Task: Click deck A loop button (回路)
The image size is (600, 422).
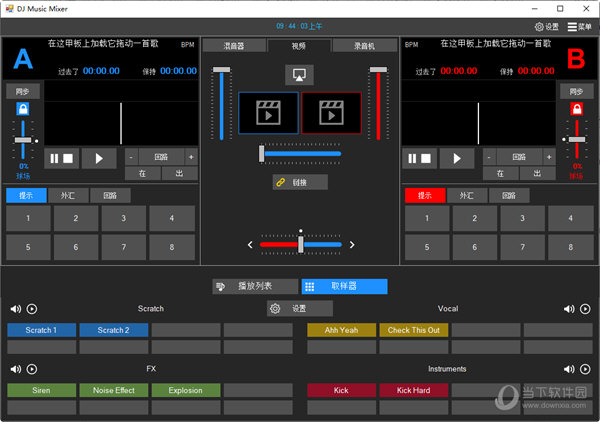Action: pos(161,157)
